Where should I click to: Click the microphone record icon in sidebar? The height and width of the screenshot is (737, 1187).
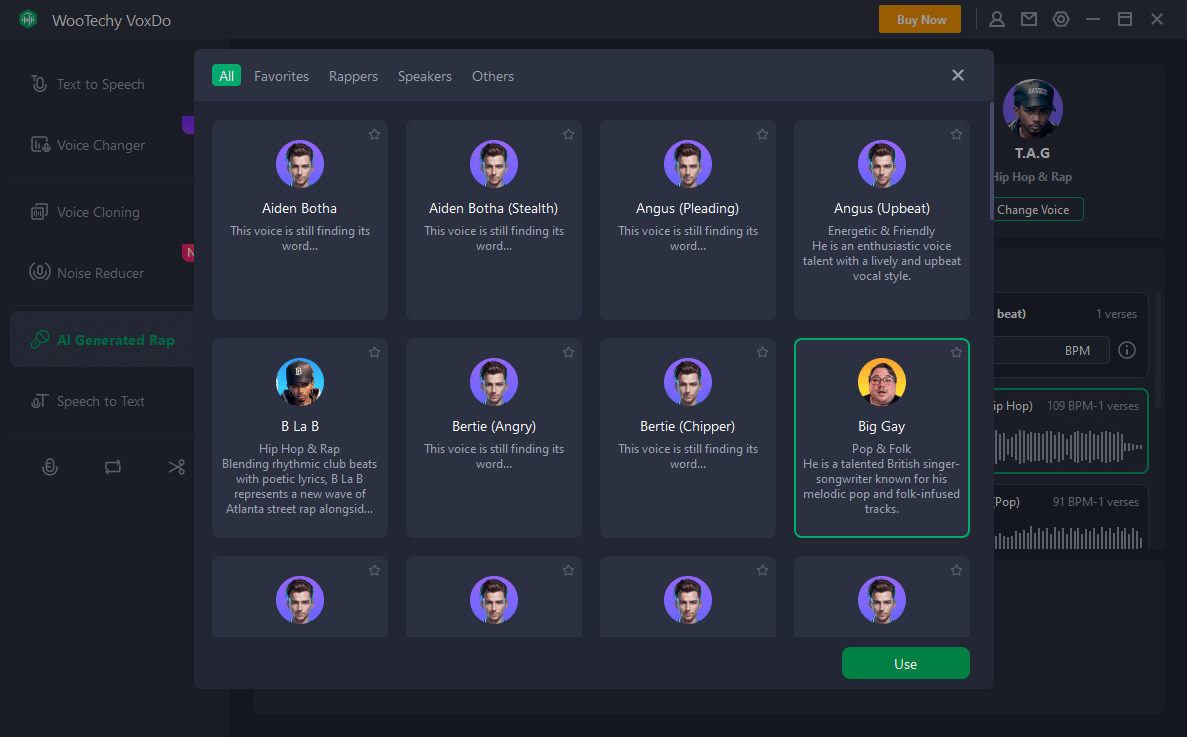[49, 467]
